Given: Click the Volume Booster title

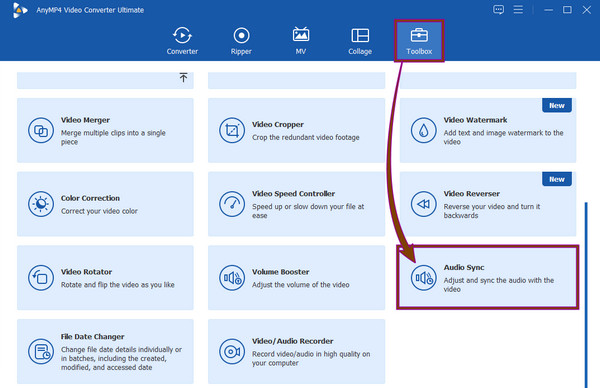Looking at the screenshot, I should (x=280, y=272).
